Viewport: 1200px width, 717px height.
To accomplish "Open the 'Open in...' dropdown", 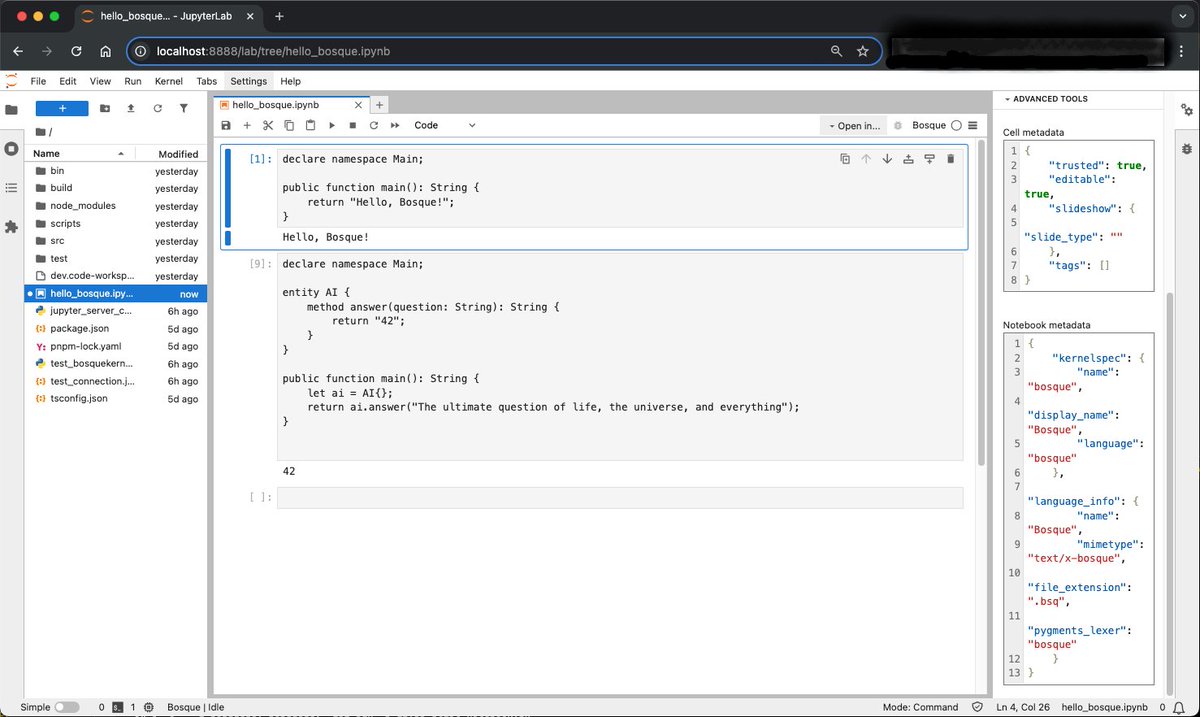I will click(x=855, y=125).
